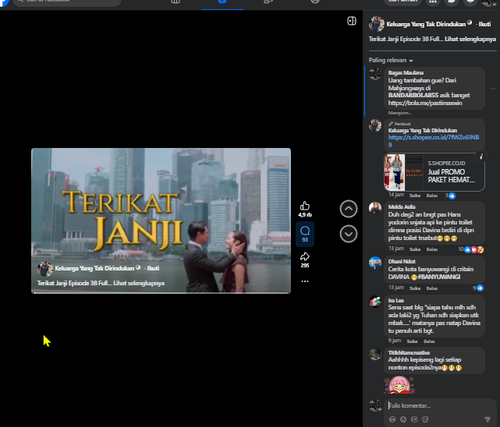The image size is (500, 427).
Task: Click the Terikat Janji video frame
Action: pyautogui.click(x=161, y=221)
